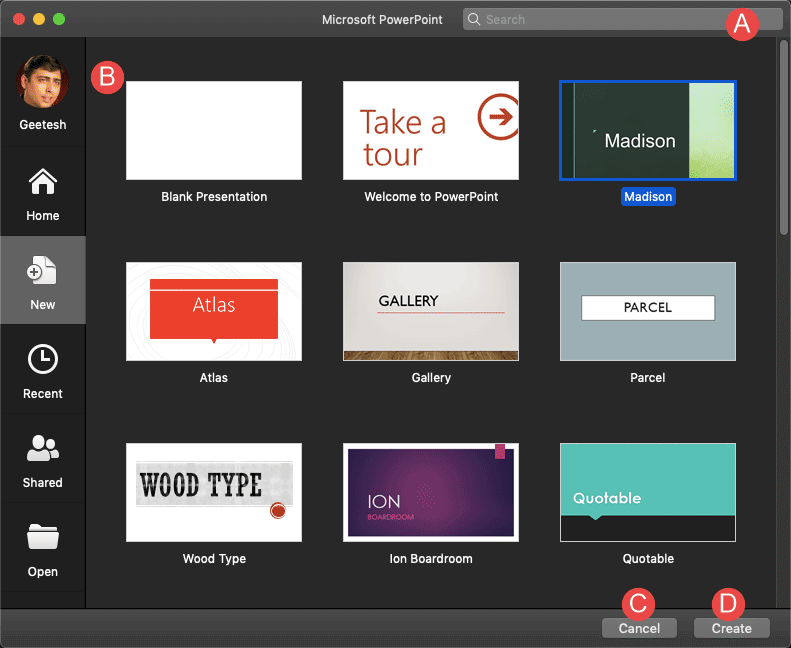Open the Home section in sidebar

click(x=43, y=184)
